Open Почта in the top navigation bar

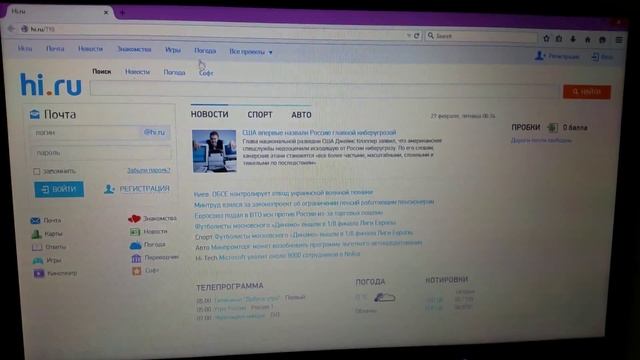[55, 49]
